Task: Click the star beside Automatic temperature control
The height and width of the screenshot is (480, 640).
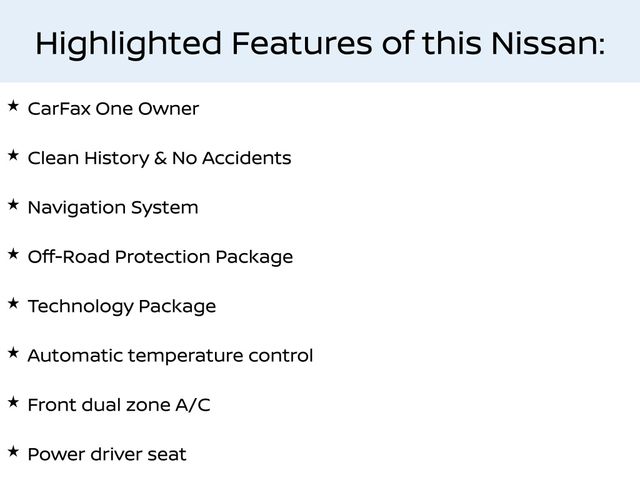Action: [x=12, y=353]
